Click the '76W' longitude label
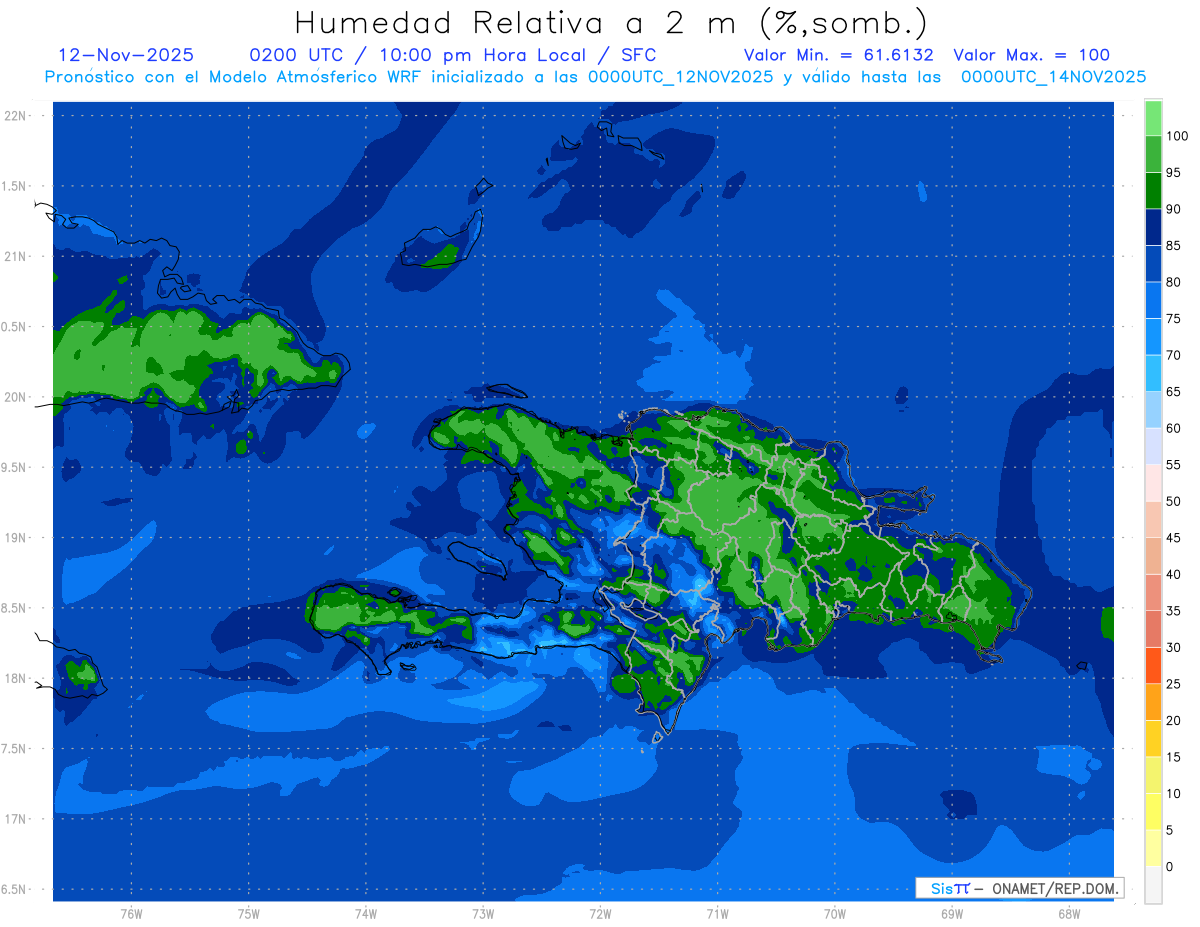Viewport: 1200px width, 927px height. pos(131,914)
